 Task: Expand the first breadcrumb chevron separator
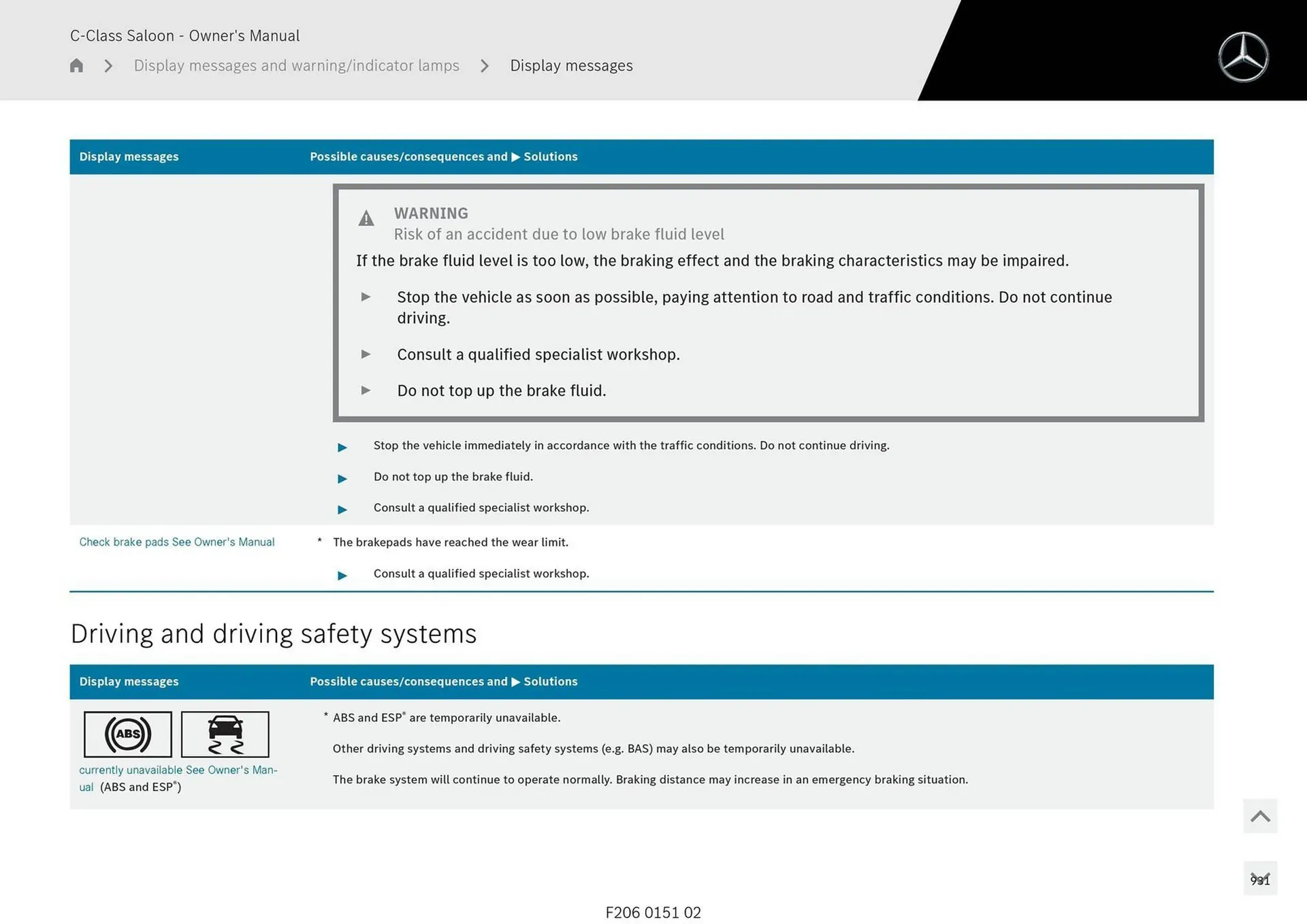[x=108, y=65]
